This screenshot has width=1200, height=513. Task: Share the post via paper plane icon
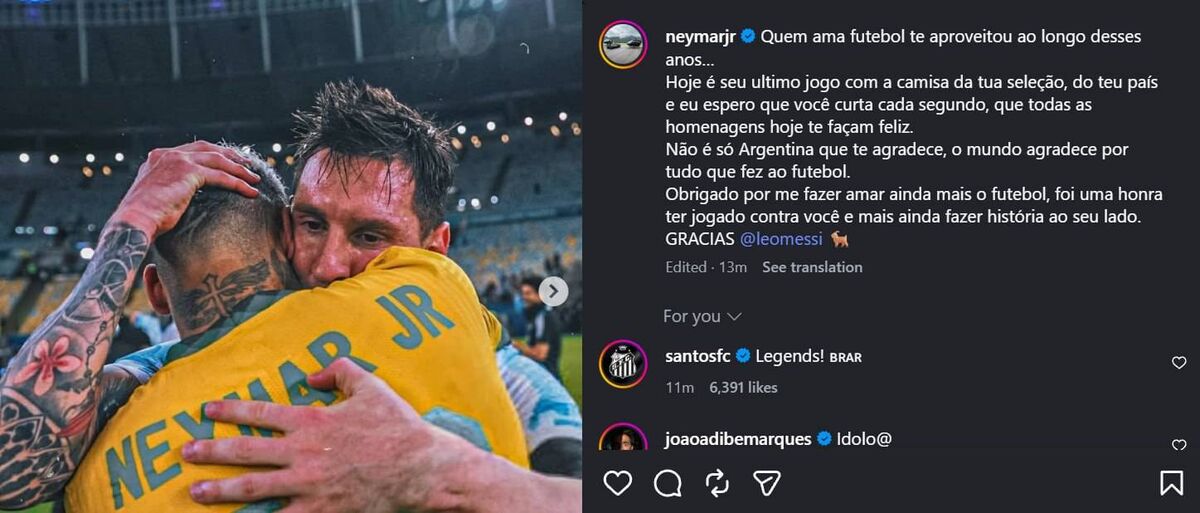click(x=767, y=484)
